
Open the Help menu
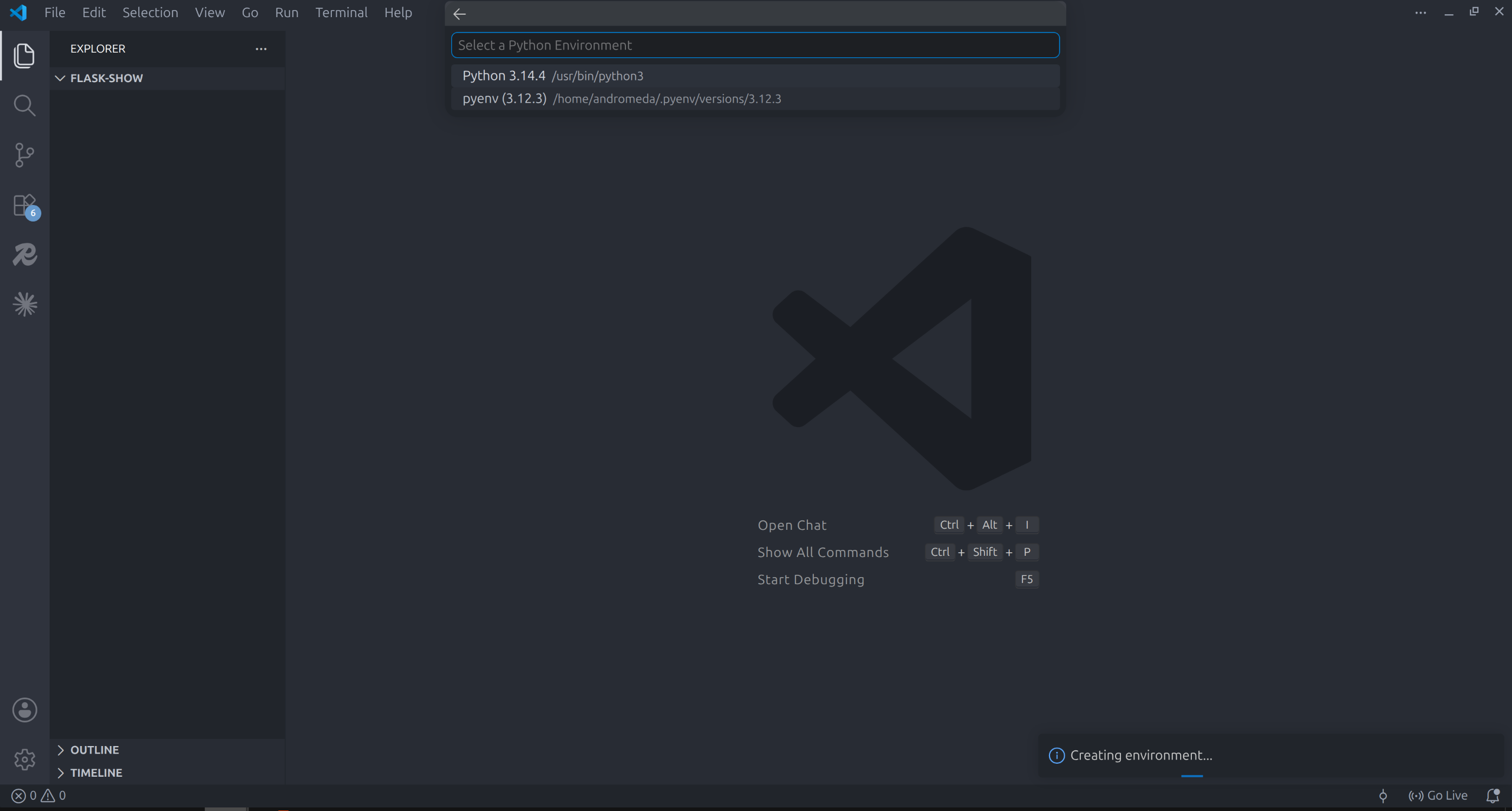point(398,12)
